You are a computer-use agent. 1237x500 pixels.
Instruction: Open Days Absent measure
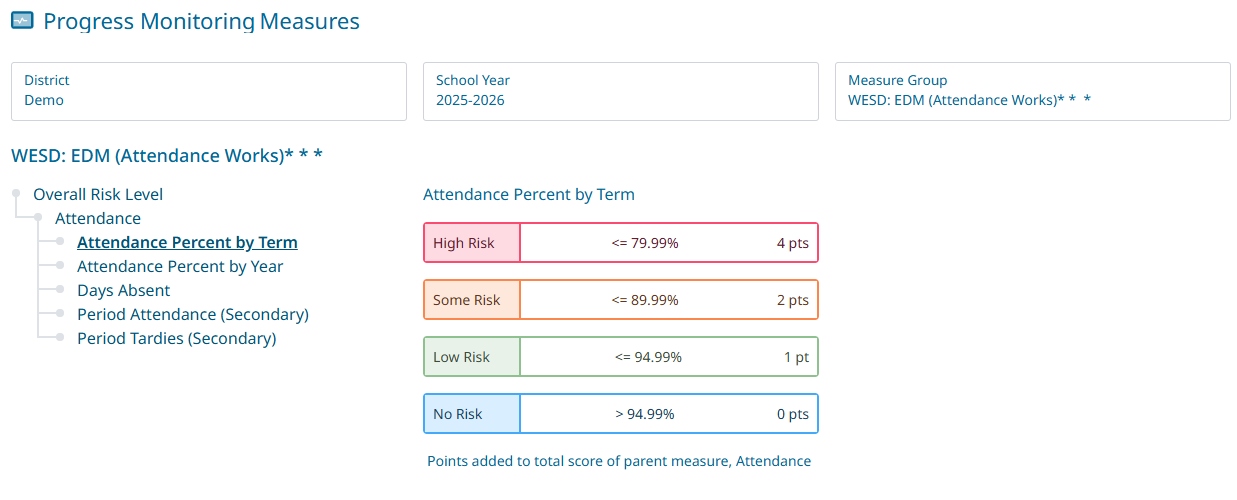[124, 290]
